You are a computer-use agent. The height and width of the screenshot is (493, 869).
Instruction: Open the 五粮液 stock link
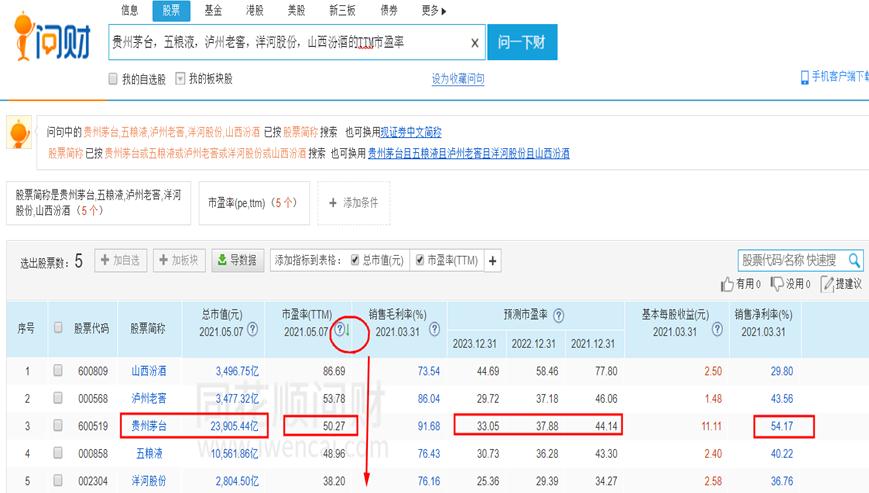(149, 454)
